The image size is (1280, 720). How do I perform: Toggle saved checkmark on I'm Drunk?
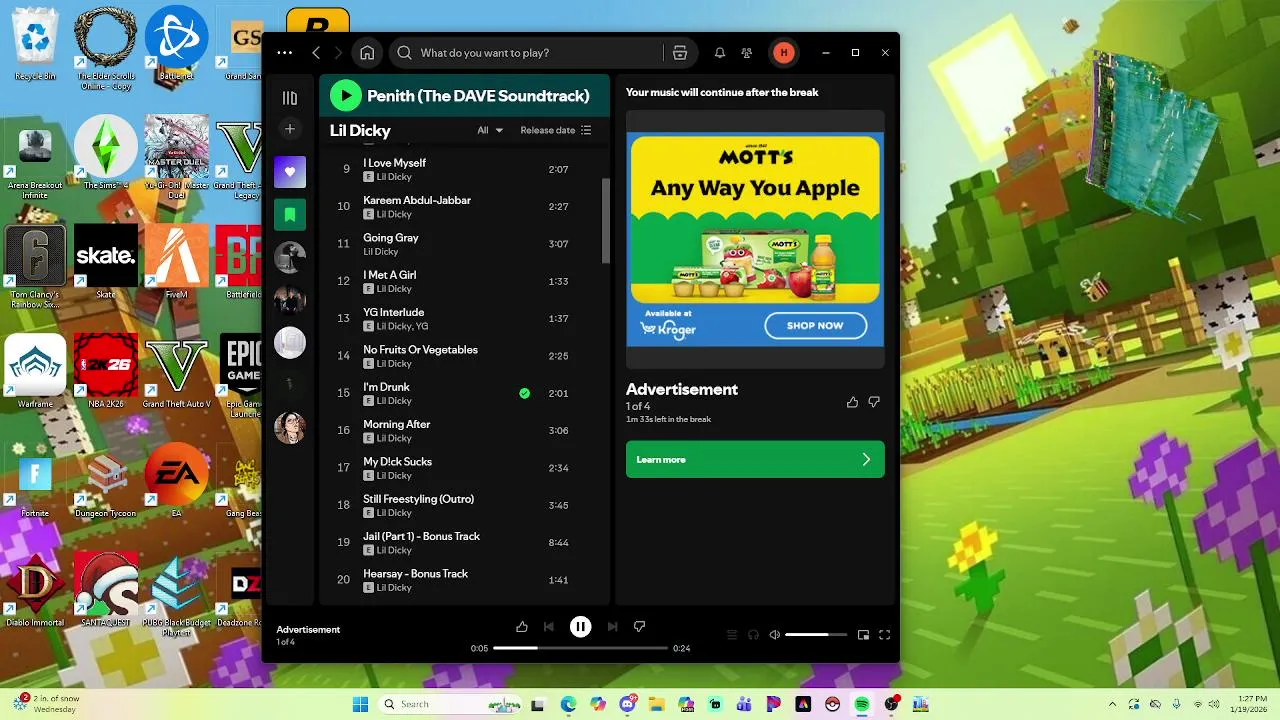[x=524, y=393]
